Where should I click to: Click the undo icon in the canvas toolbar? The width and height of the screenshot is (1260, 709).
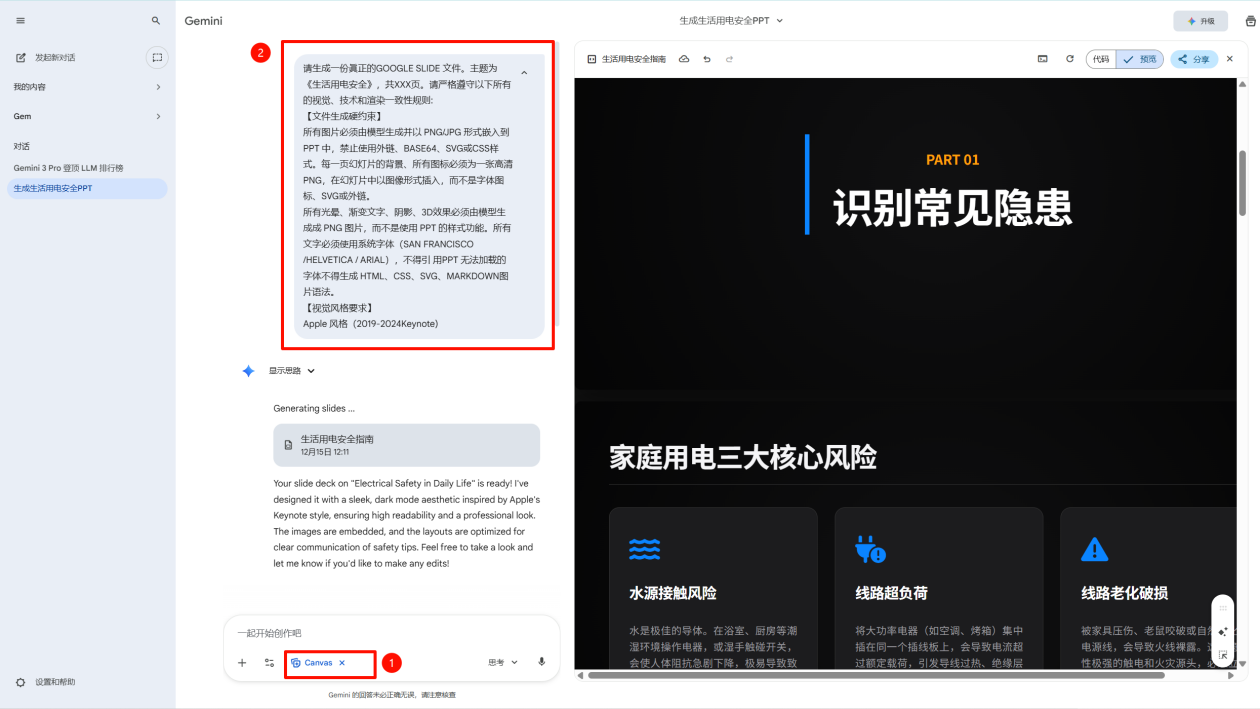708,59
